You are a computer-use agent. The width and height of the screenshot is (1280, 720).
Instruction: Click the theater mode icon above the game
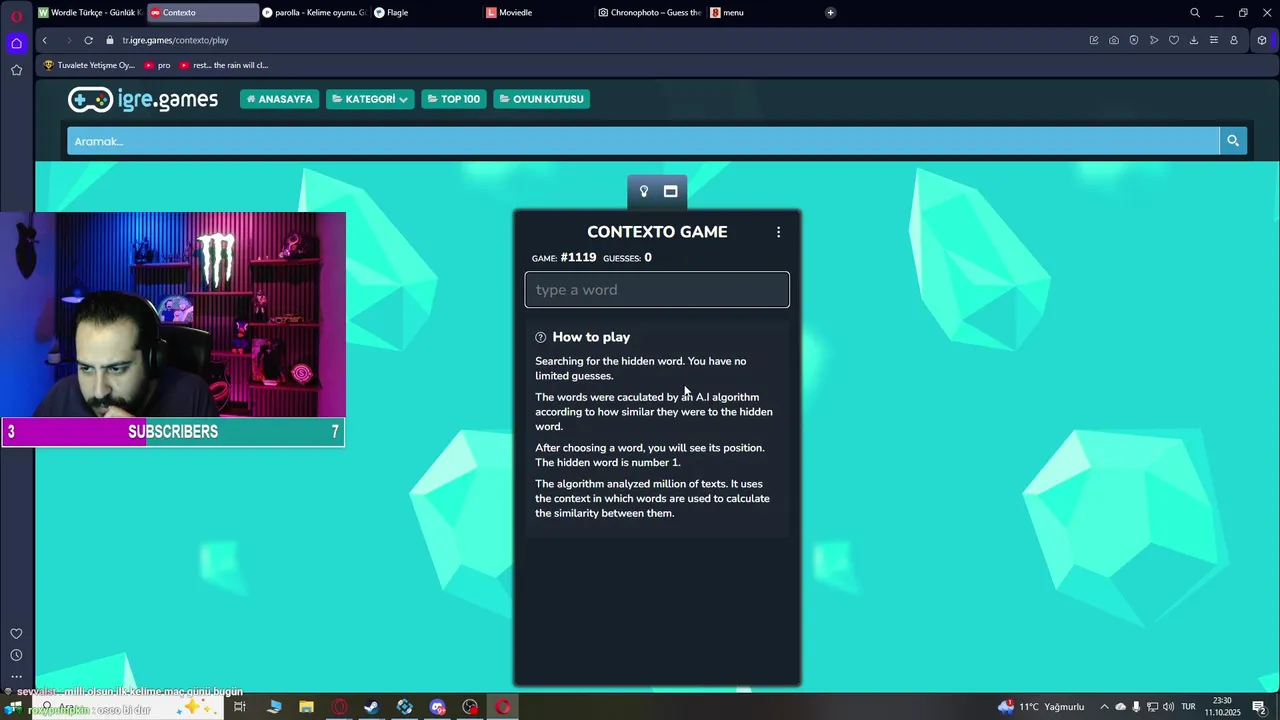(x=671, y=191)
